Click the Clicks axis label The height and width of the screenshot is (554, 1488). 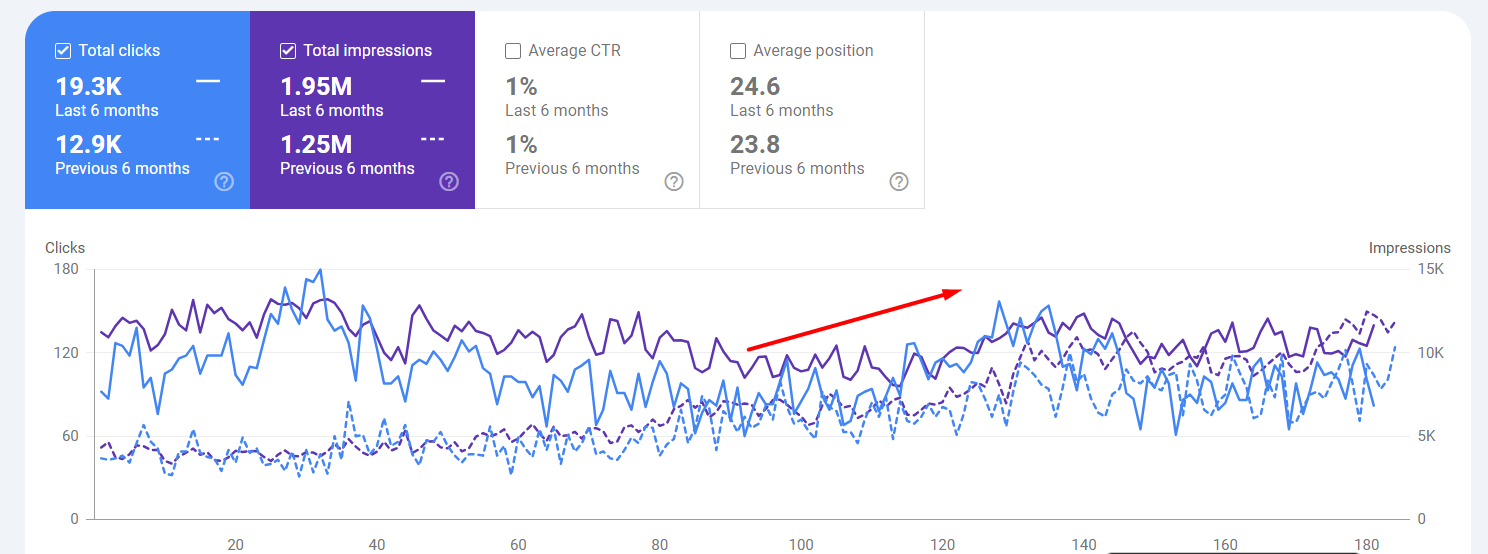[65, 248]
